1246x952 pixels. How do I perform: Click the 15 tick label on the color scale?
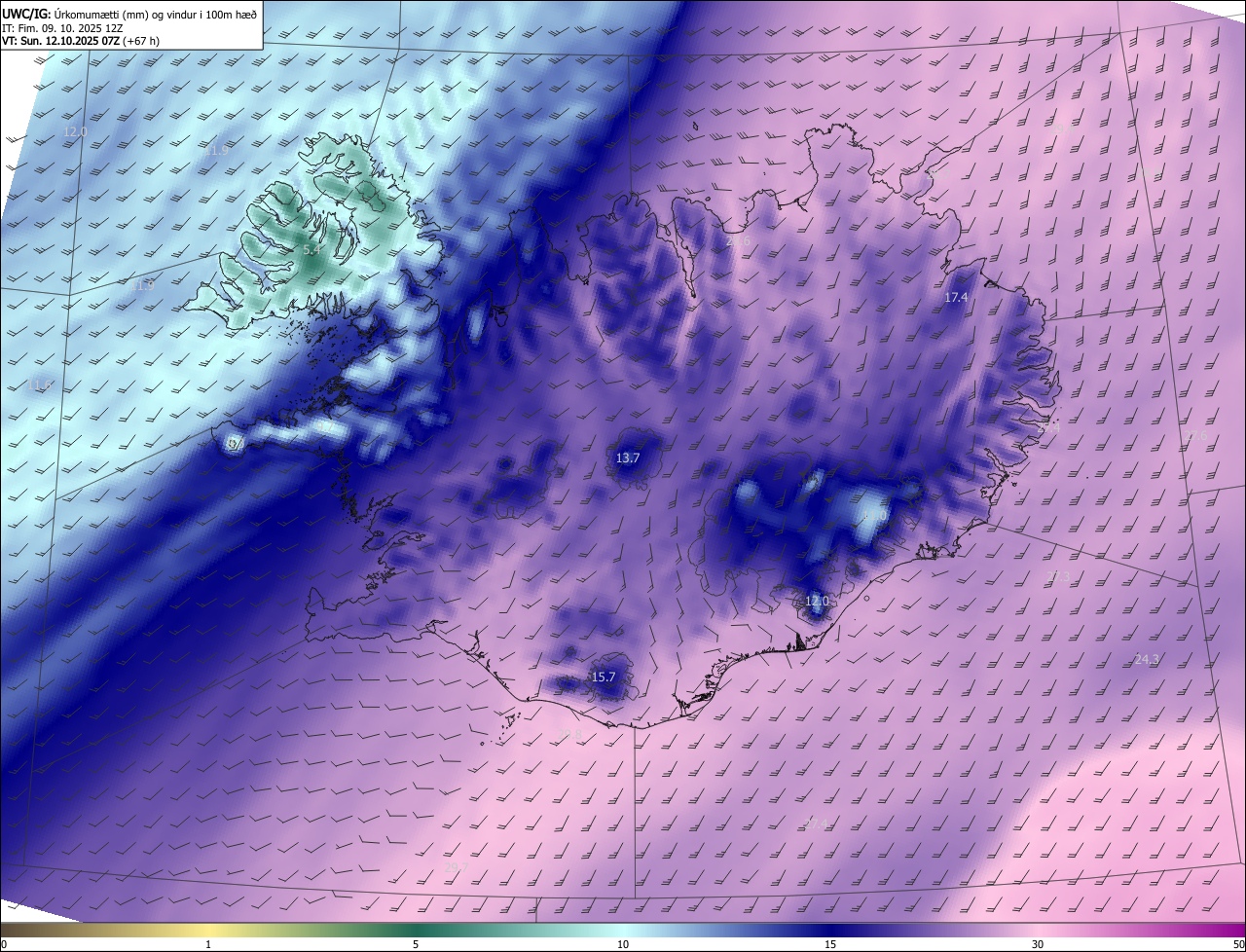830,945
